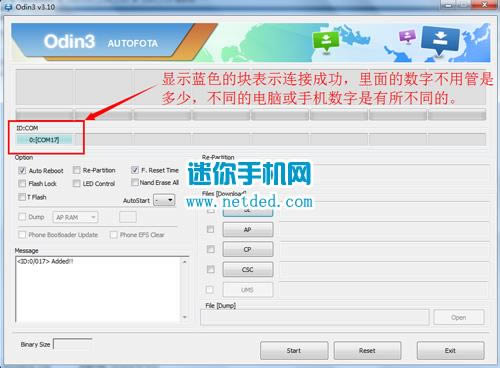Click the small field next to AP RAM

(128, 217)
